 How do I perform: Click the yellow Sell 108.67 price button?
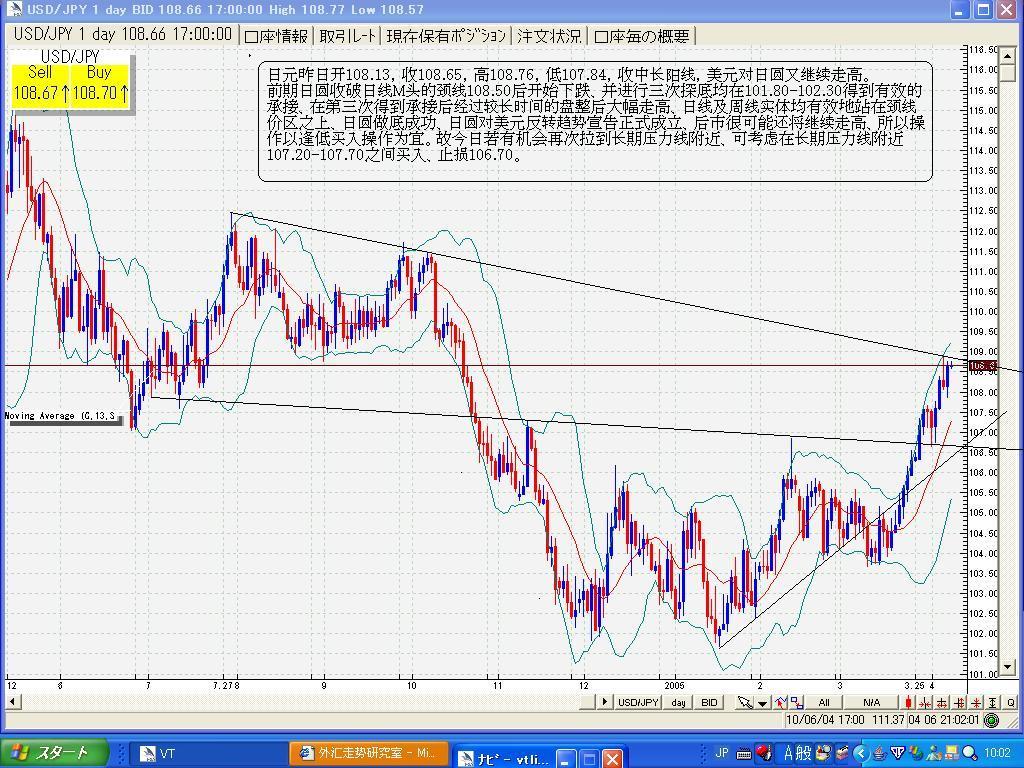point(41,84)
